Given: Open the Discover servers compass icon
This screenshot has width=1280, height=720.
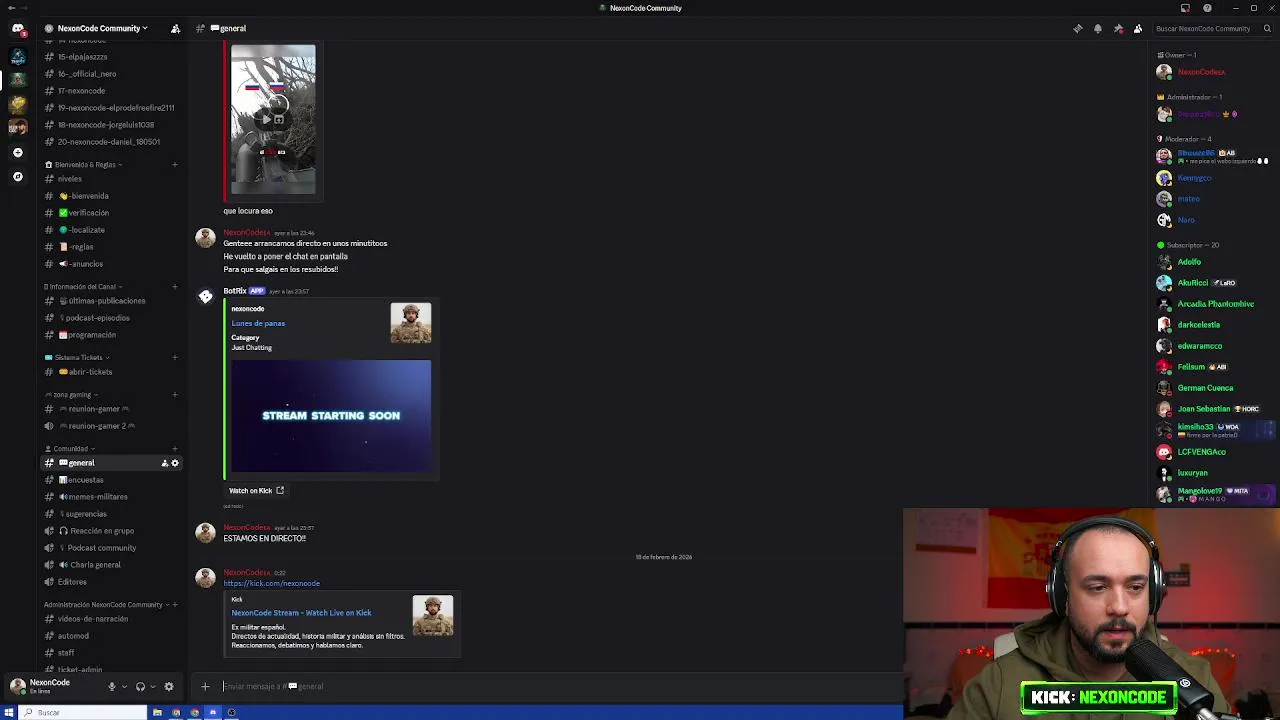Looking at the screenshot, I should [17, 177].
